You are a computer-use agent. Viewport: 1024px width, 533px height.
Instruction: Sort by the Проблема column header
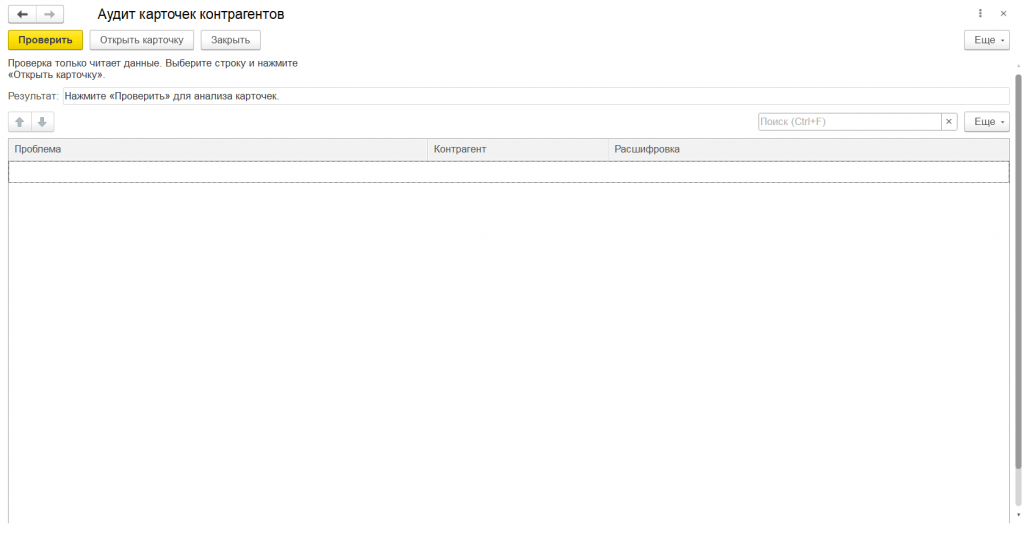coord(217,149)
